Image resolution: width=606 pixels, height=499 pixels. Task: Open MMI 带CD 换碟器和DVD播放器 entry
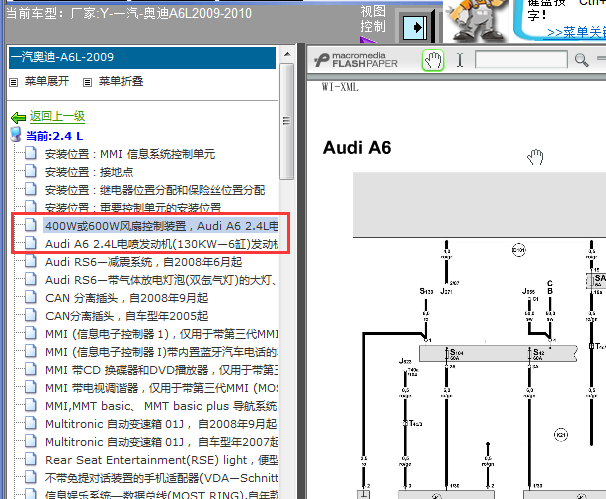click(x=162, y=370)
